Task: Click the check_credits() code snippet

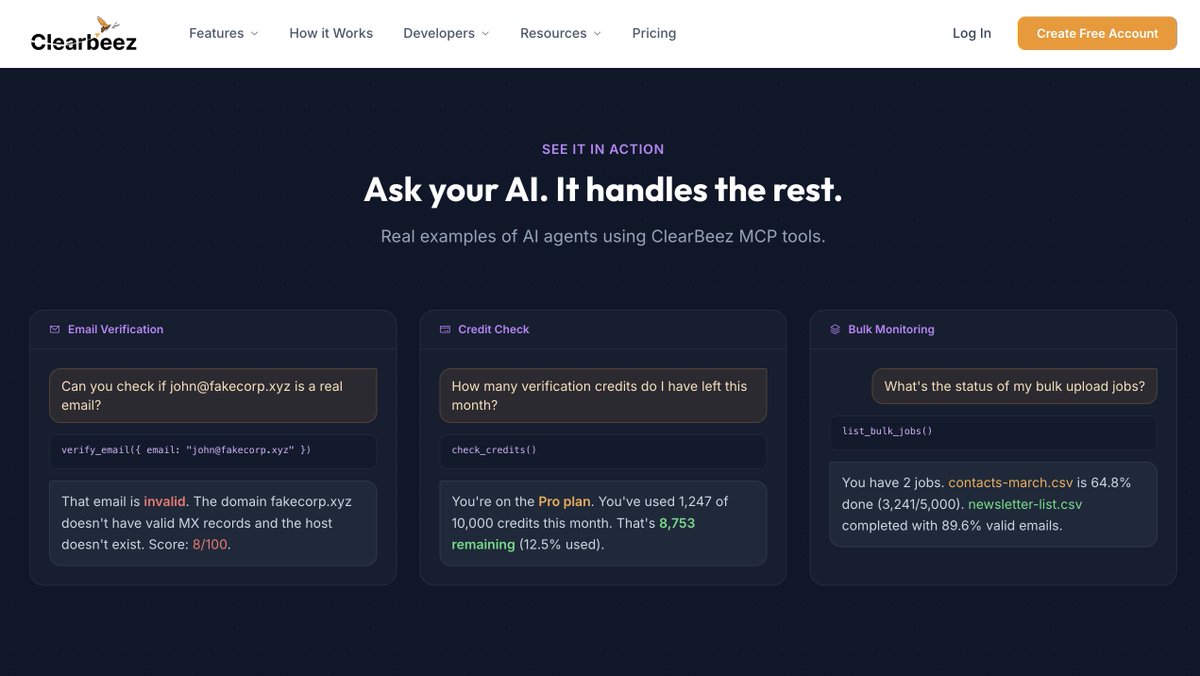Action: click(603, 451)
